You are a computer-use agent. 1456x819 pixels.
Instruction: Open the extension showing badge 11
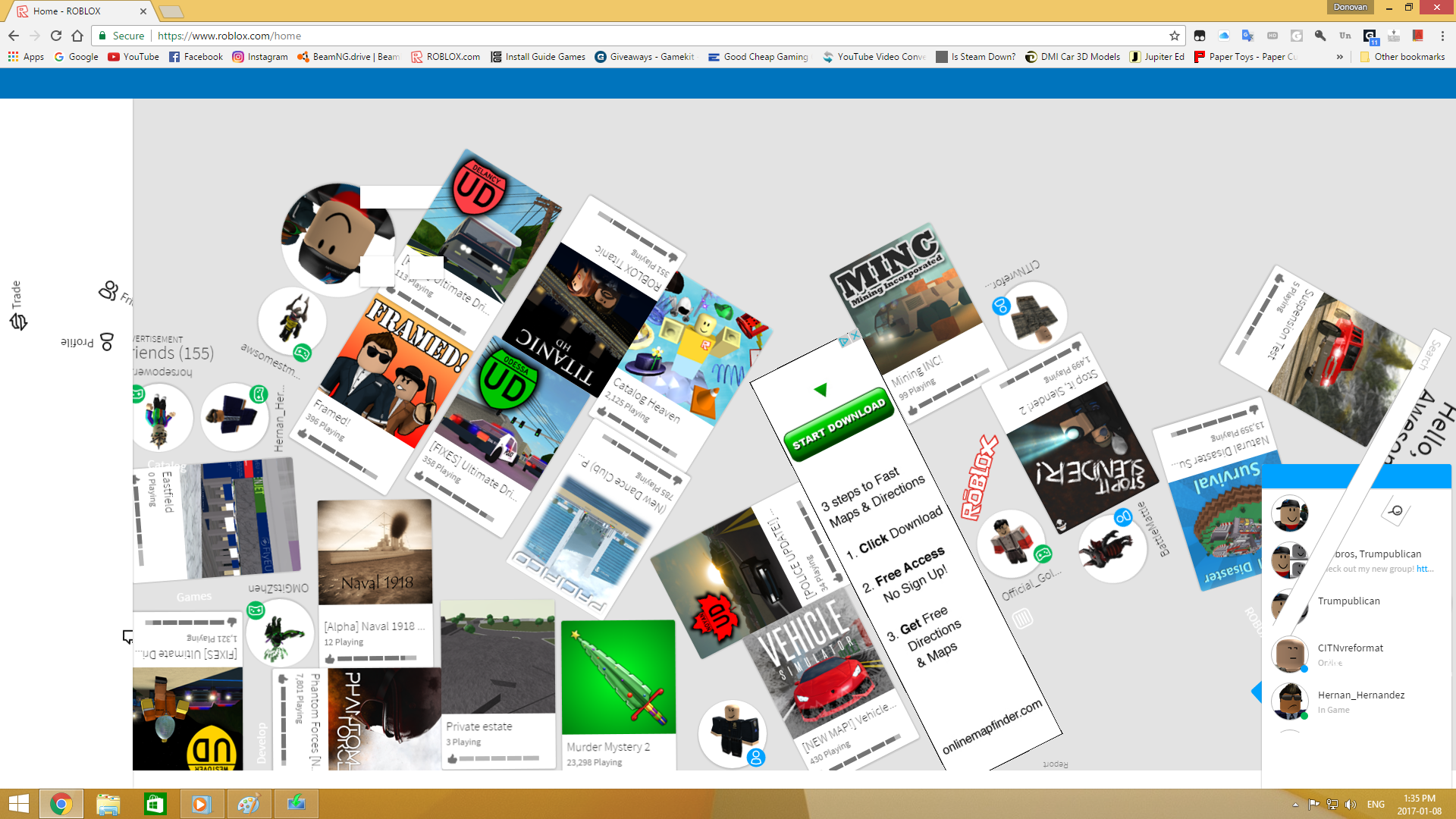[x=1370, y=36]
